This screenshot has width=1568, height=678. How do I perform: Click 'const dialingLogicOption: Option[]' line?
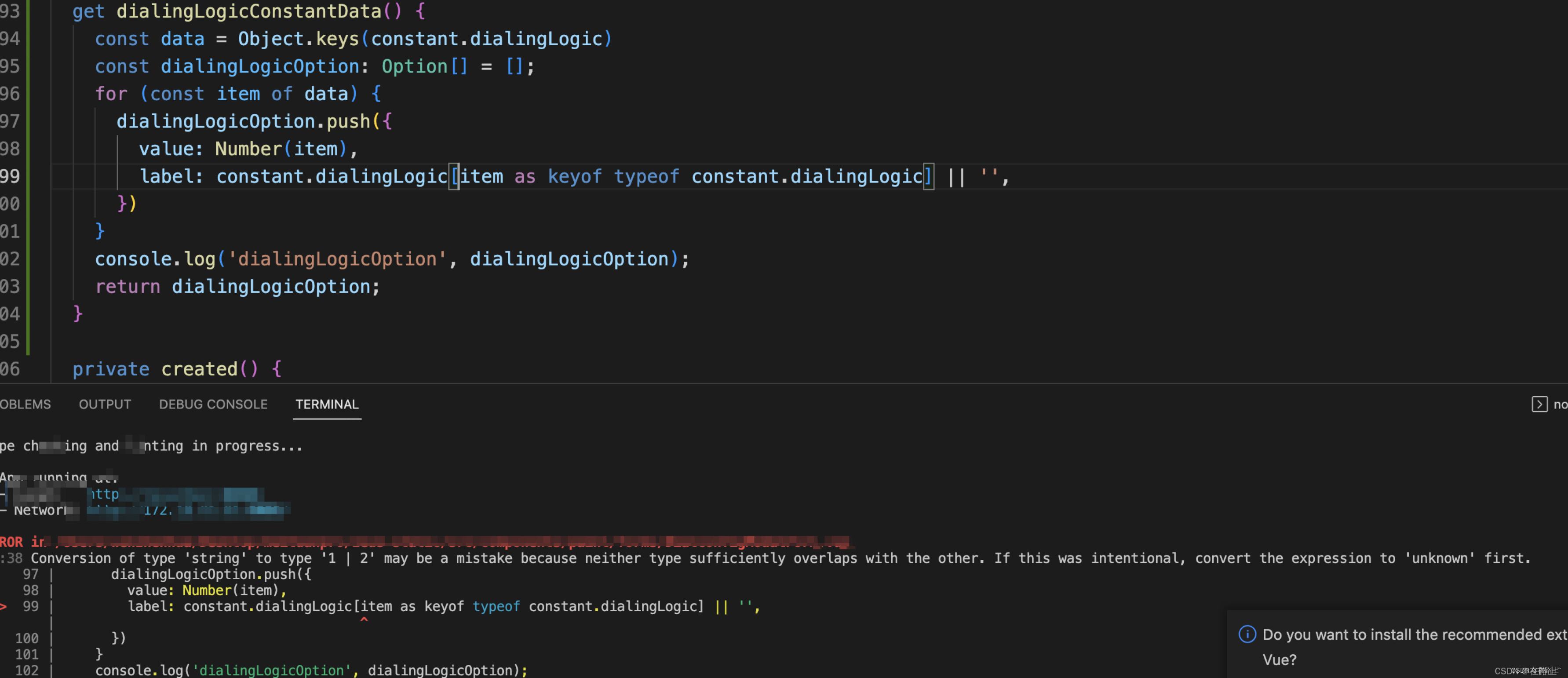click(315, 66)
